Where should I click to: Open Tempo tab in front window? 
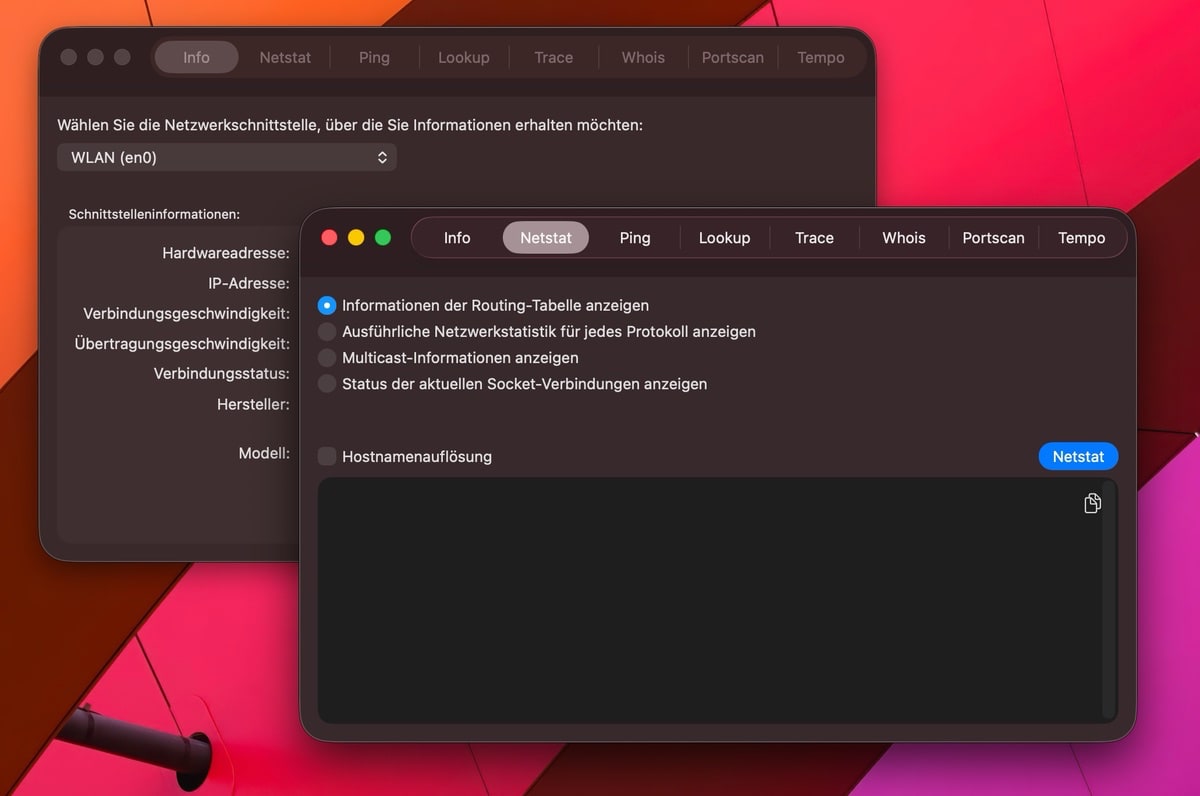point(1081,238)
